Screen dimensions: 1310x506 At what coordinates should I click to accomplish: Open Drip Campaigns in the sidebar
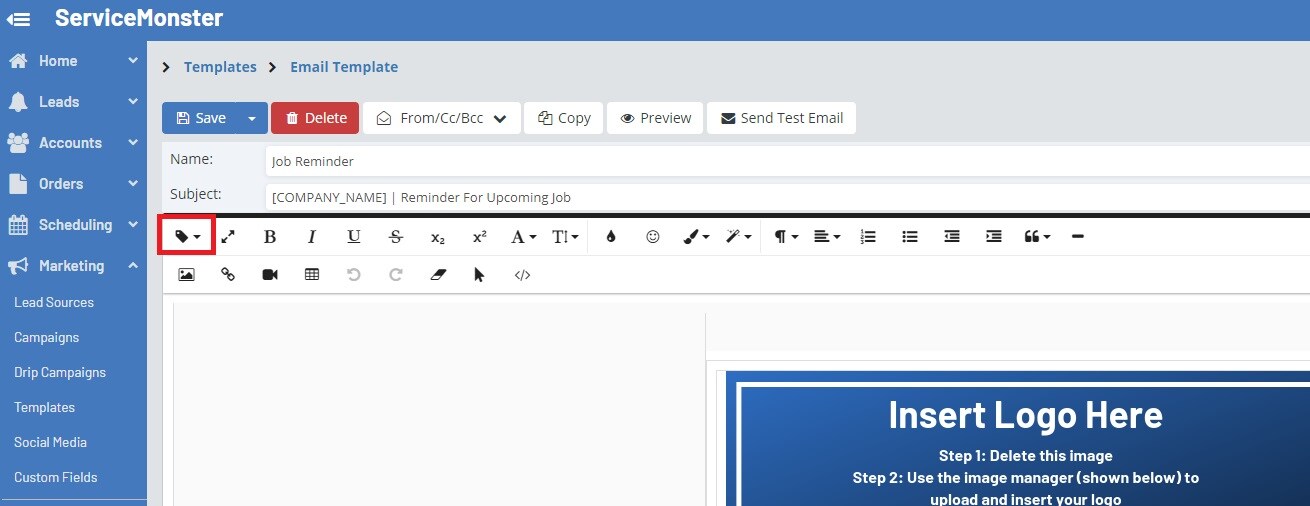click(x=60, y=372)
